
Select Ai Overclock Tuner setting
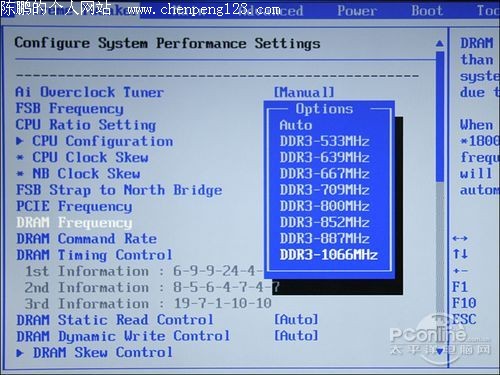tap(90, 92)
